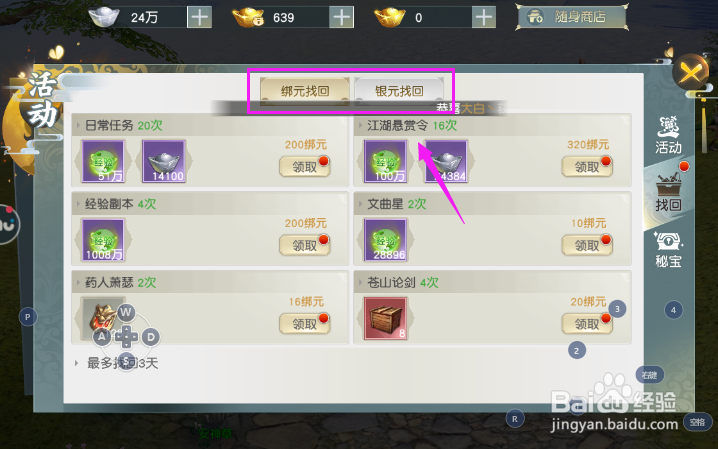The height and width of the screenshot is (449, 718).
Task: Claim the 文曲星 10绑元 reward
Action: [587, 245]
